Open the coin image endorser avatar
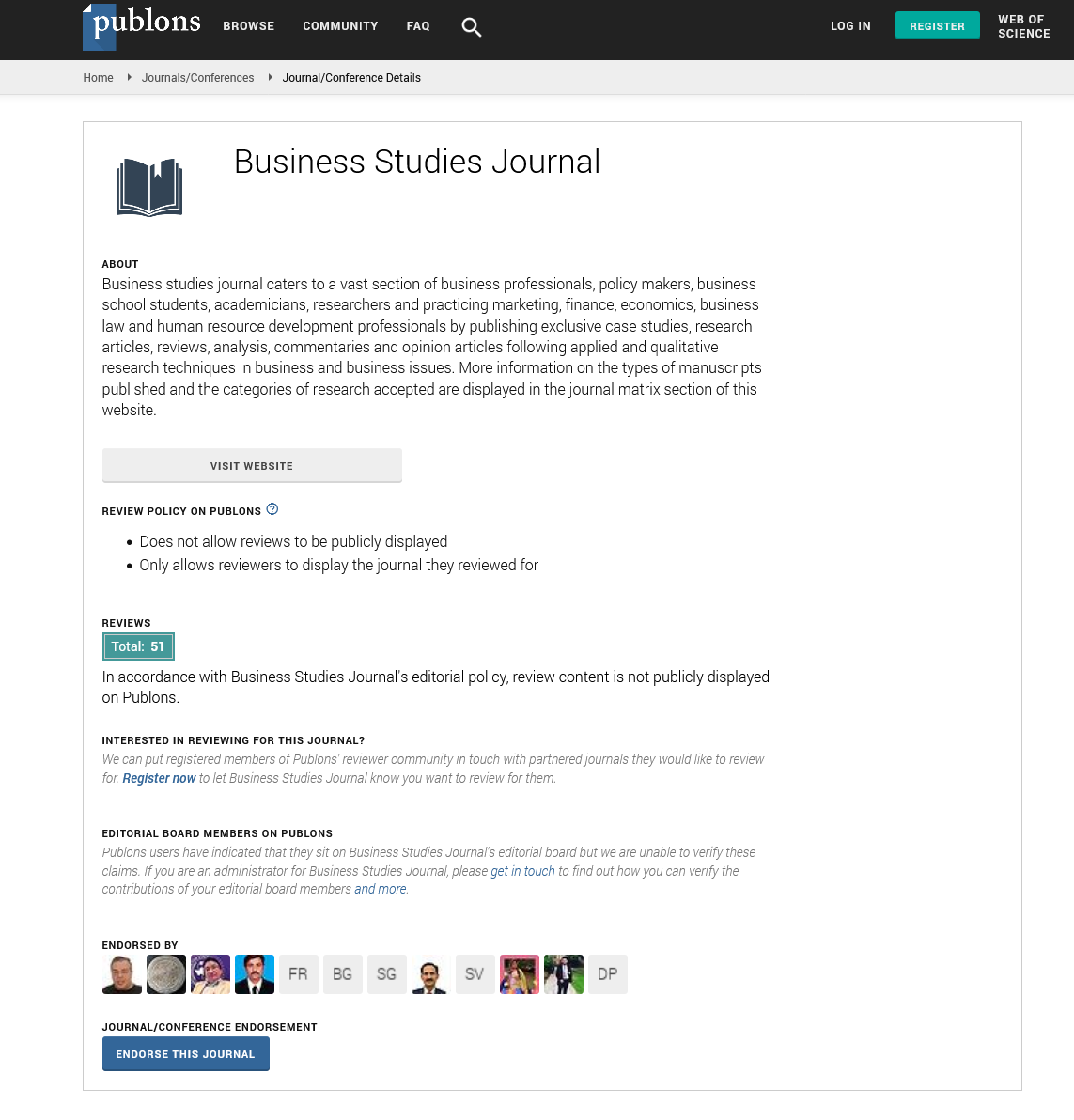Image resolution: width=1074 pixels, height=1120 pixels. (166, 974)
